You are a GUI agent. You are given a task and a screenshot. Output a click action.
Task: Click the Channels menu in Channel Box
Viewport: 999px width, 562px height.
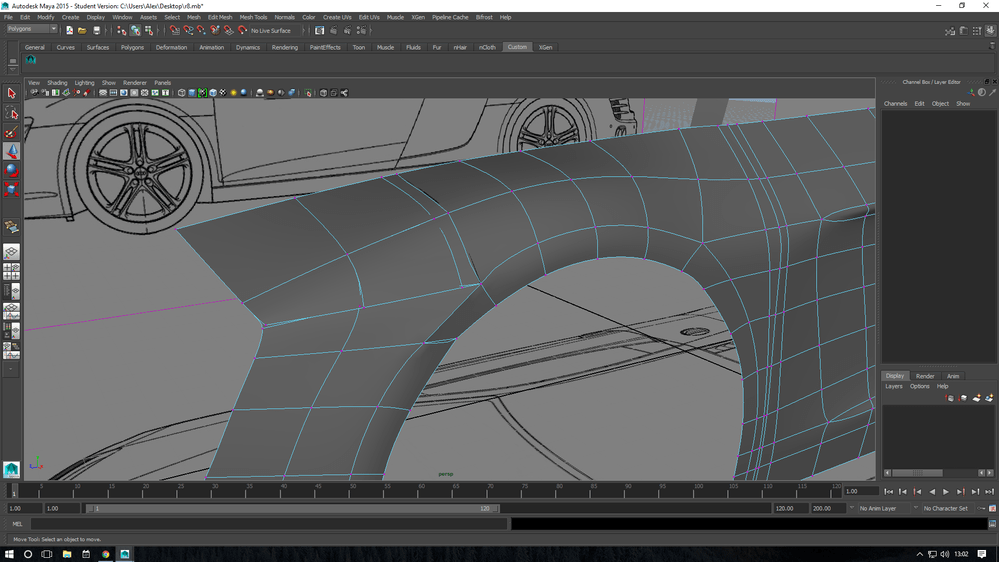click(x=895, y=104)
